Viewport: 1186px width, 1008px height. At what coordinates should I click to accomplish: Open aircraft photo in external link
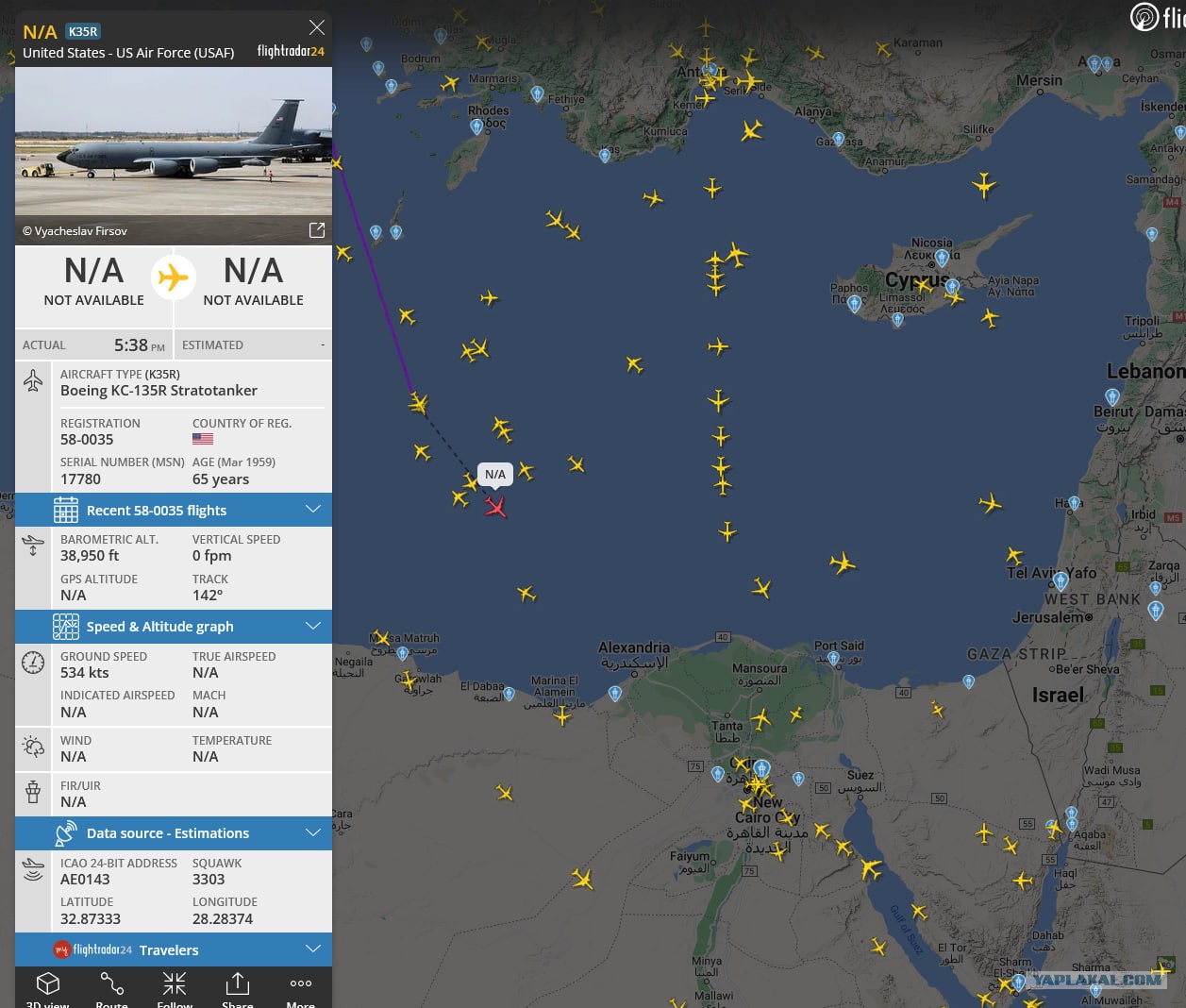(317, 230)
